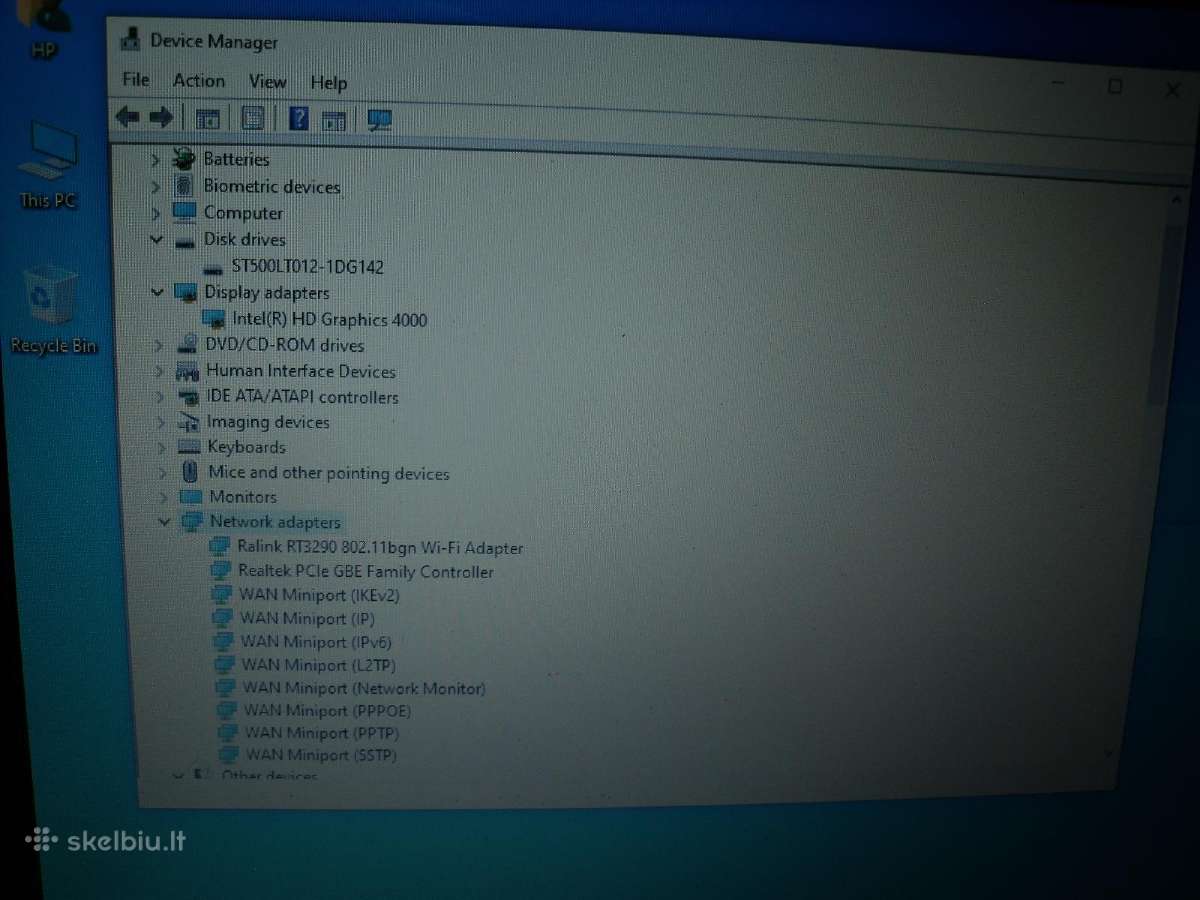Screen dimensions: 1200x900
Task: Click the Show/Hide console tree toolbar icon
Action: click(x=207, y=119)
